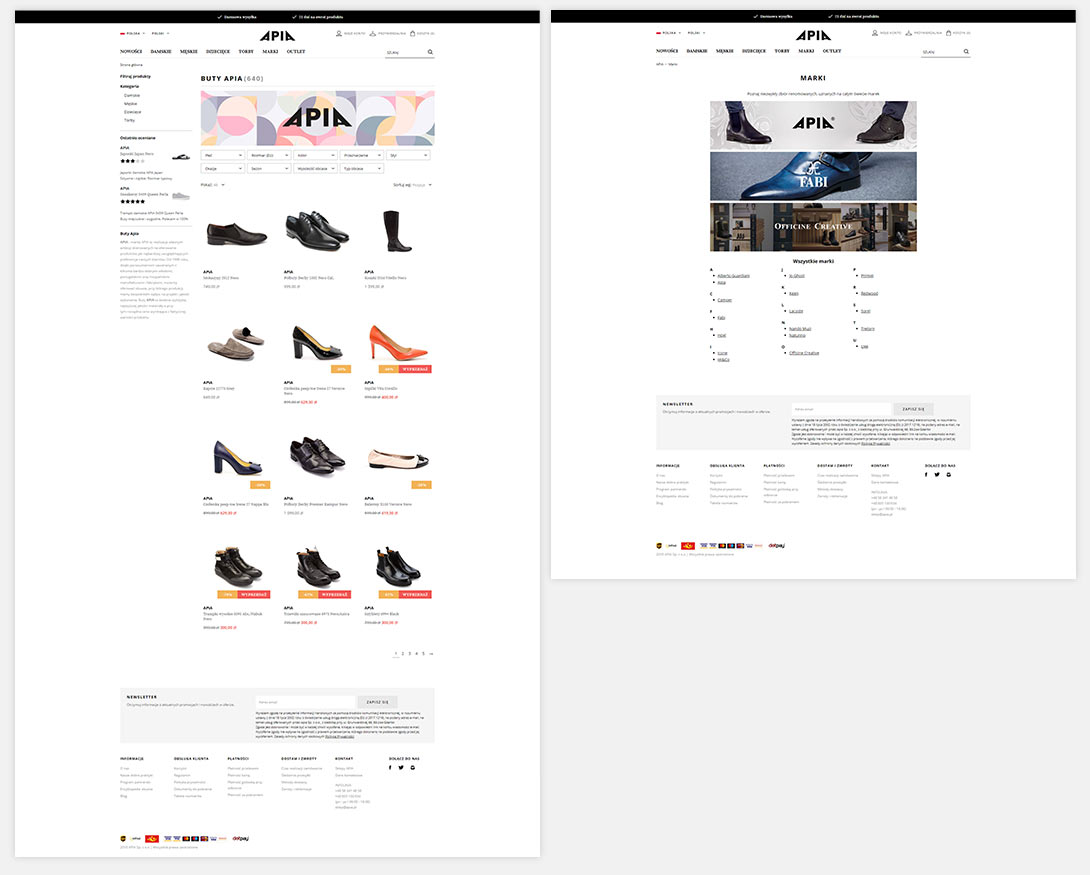Open the Nowości menu on the Buty Apia page
Image resolution: width=1090 pixels, height=875 pixels.
pos(131,51)
